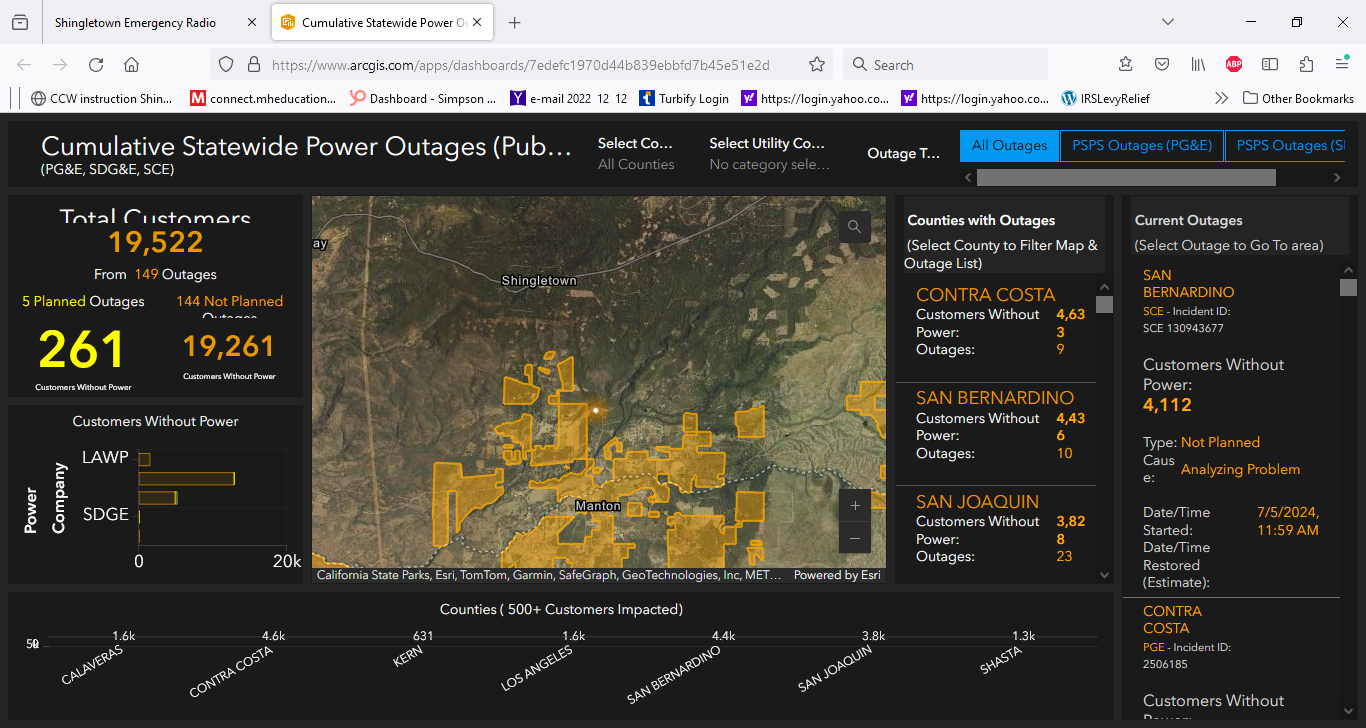
Task: Select CONTRA COSTA in the county list
Action: (985, 295)
